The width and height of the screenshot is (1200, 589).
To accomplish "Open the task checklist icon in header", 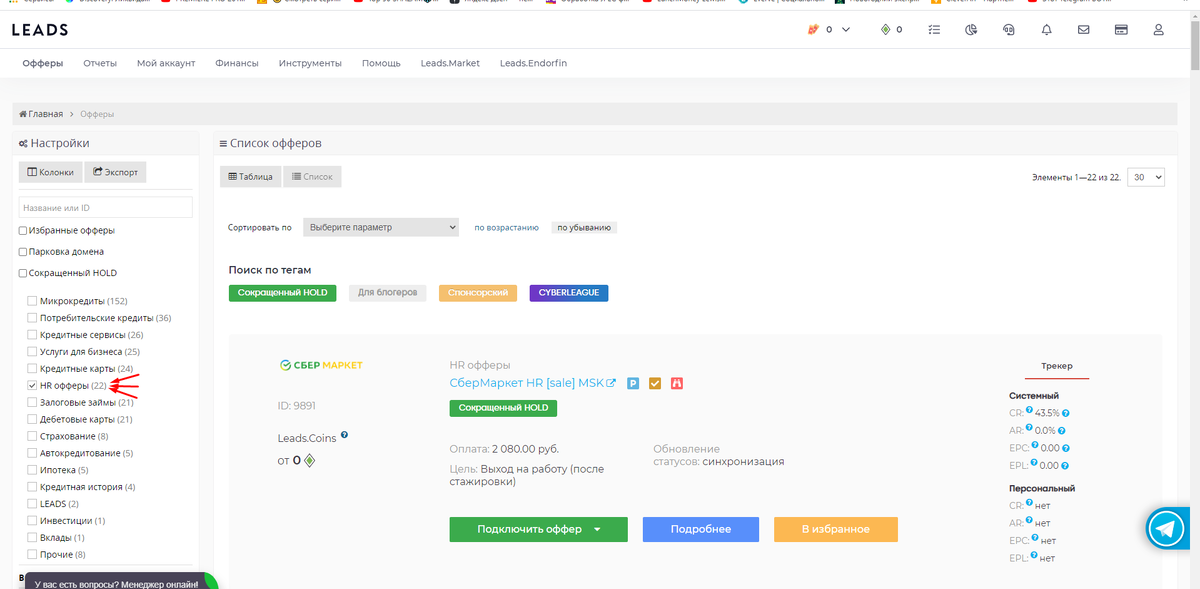I will (x=934, y=30).
